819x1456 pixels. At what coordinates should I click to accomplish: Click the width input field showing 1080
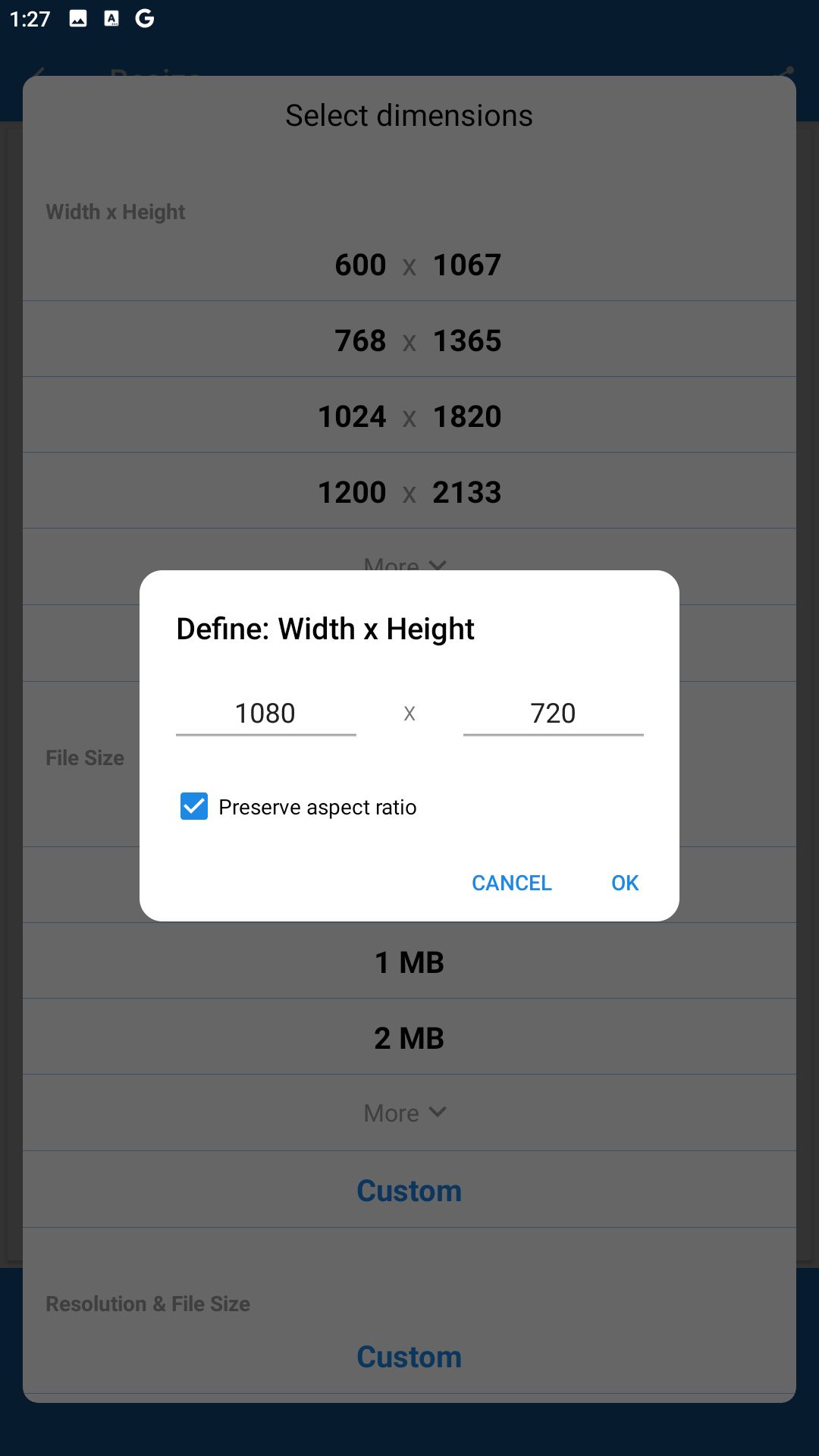point(265,714)
